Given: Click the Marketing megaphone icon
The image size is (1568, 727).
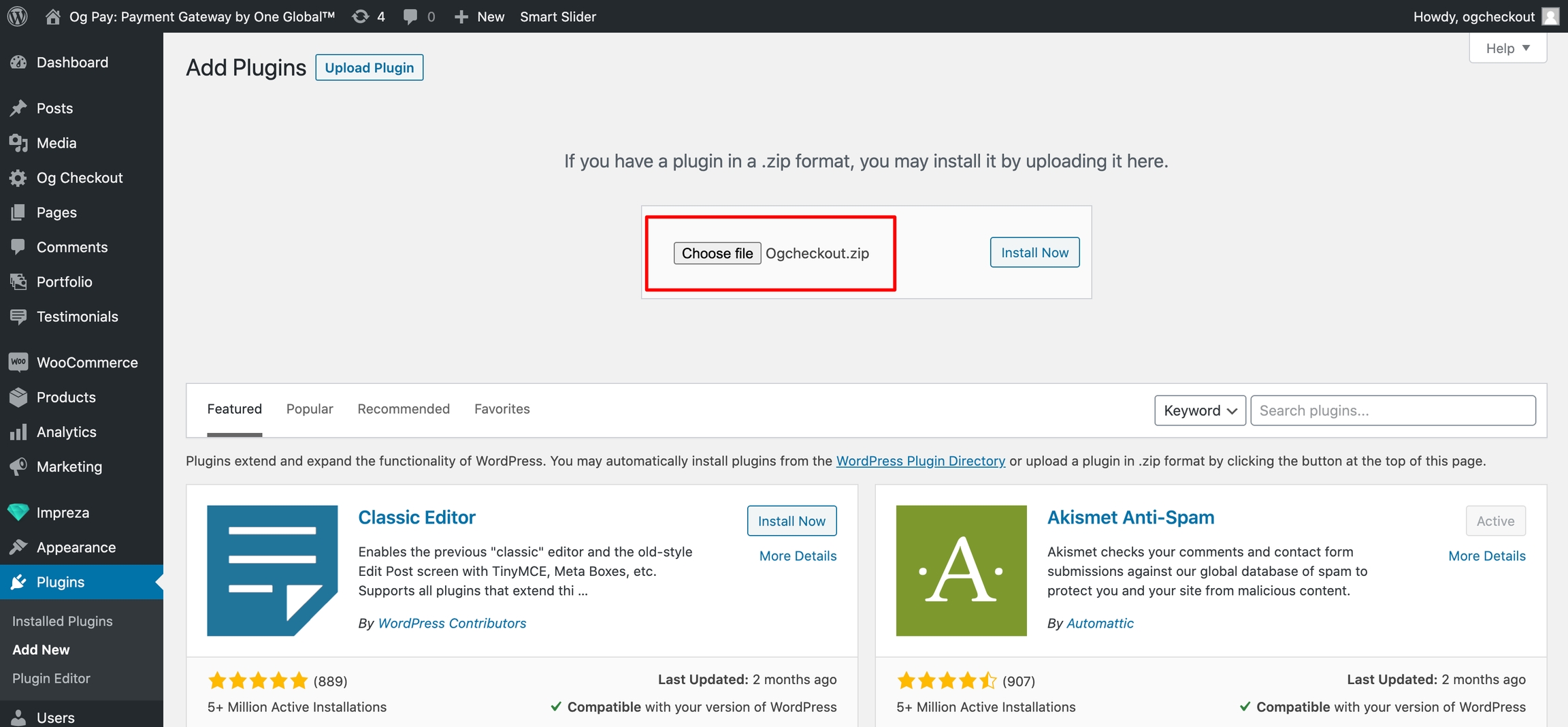Looking at the screenshot, I should click(x=18, y=466).
